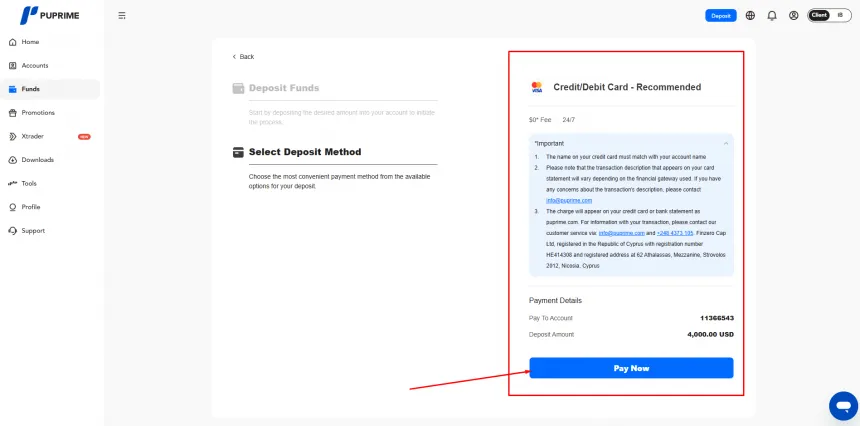Switch the Client/IB portal toggle
860x426 pixels.
pos(830,15)
